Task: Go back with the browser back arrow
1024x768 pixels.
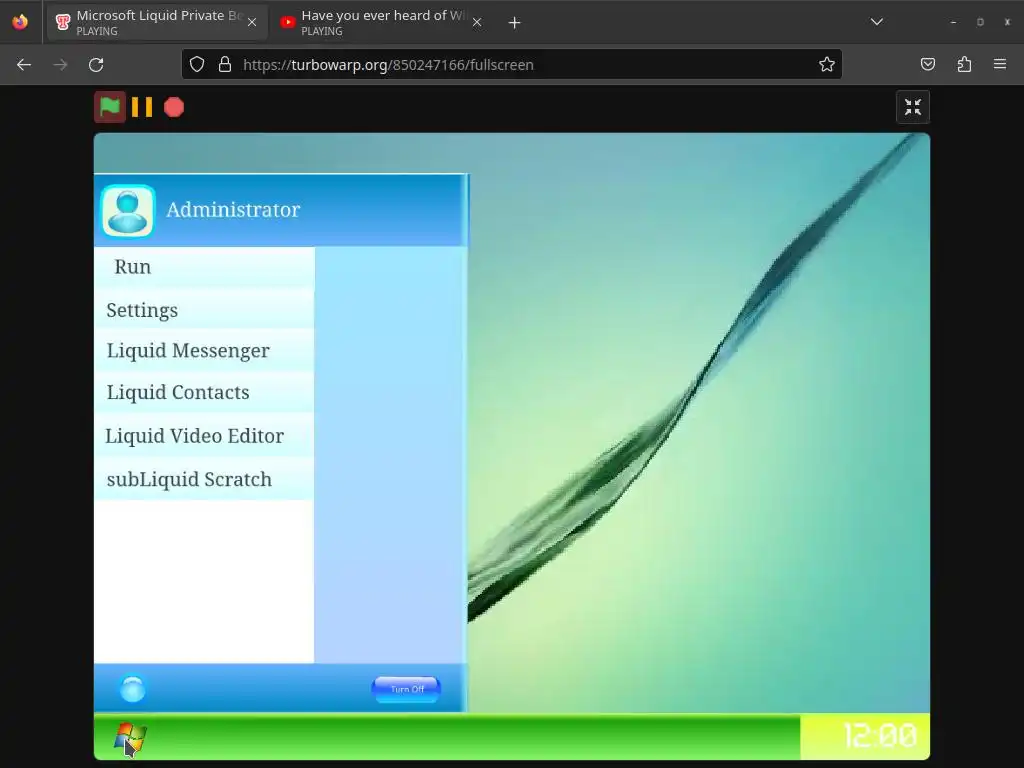Action: pos(24,65)
